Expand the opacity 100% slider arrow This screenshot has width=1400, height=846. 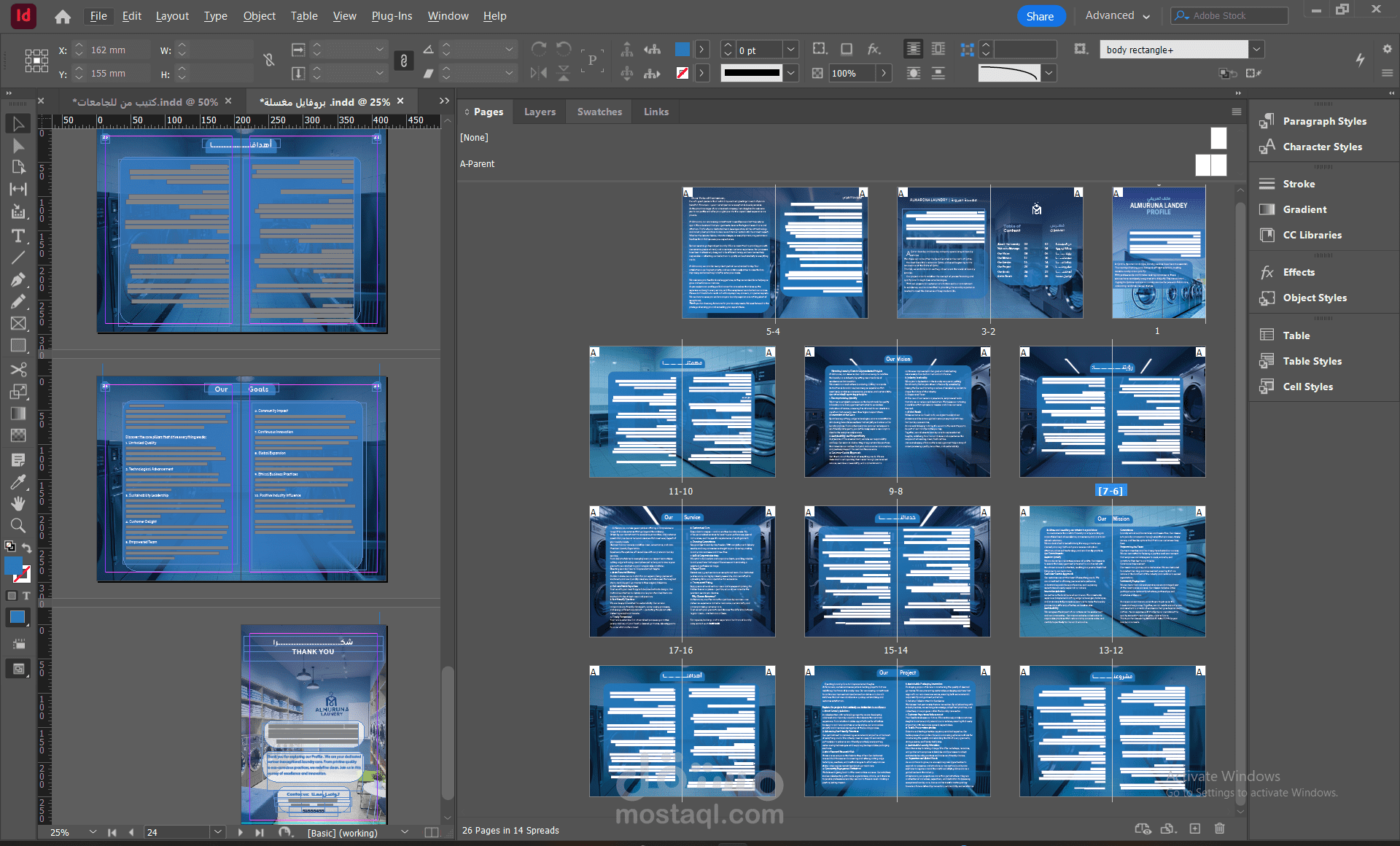884,73
